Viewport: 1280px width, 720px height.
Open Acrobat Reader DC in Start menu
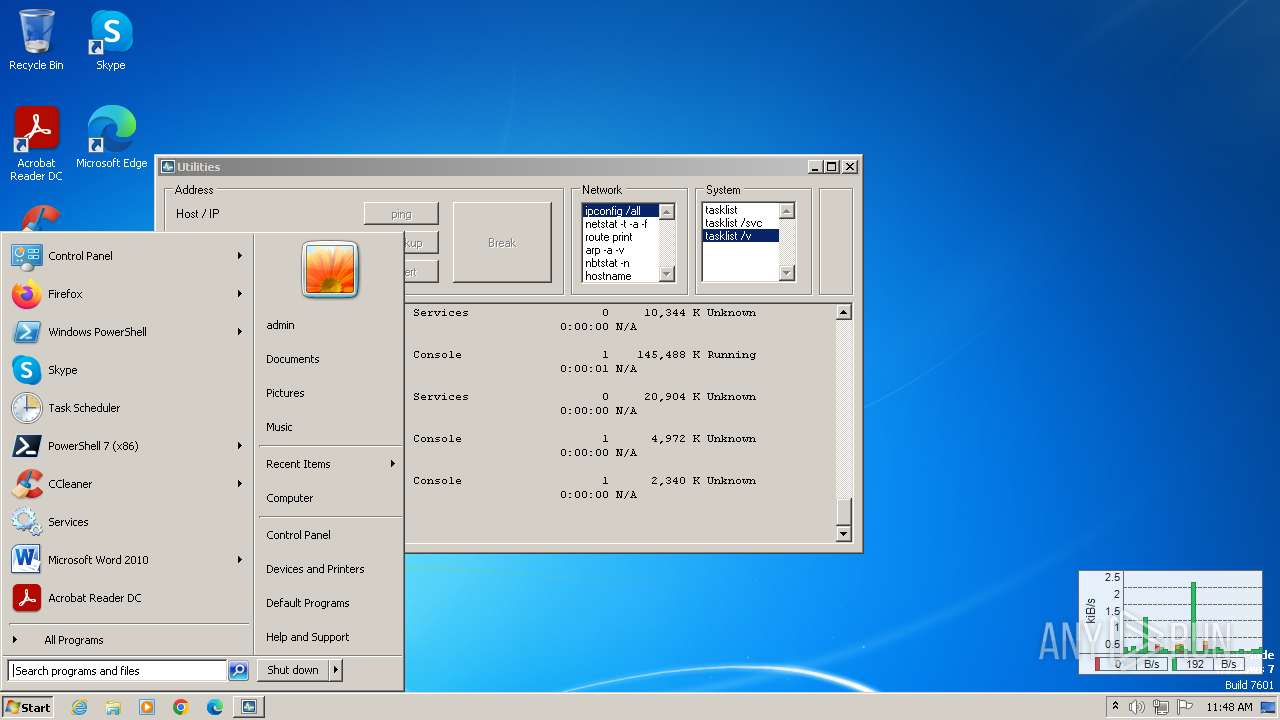point(127,598)
